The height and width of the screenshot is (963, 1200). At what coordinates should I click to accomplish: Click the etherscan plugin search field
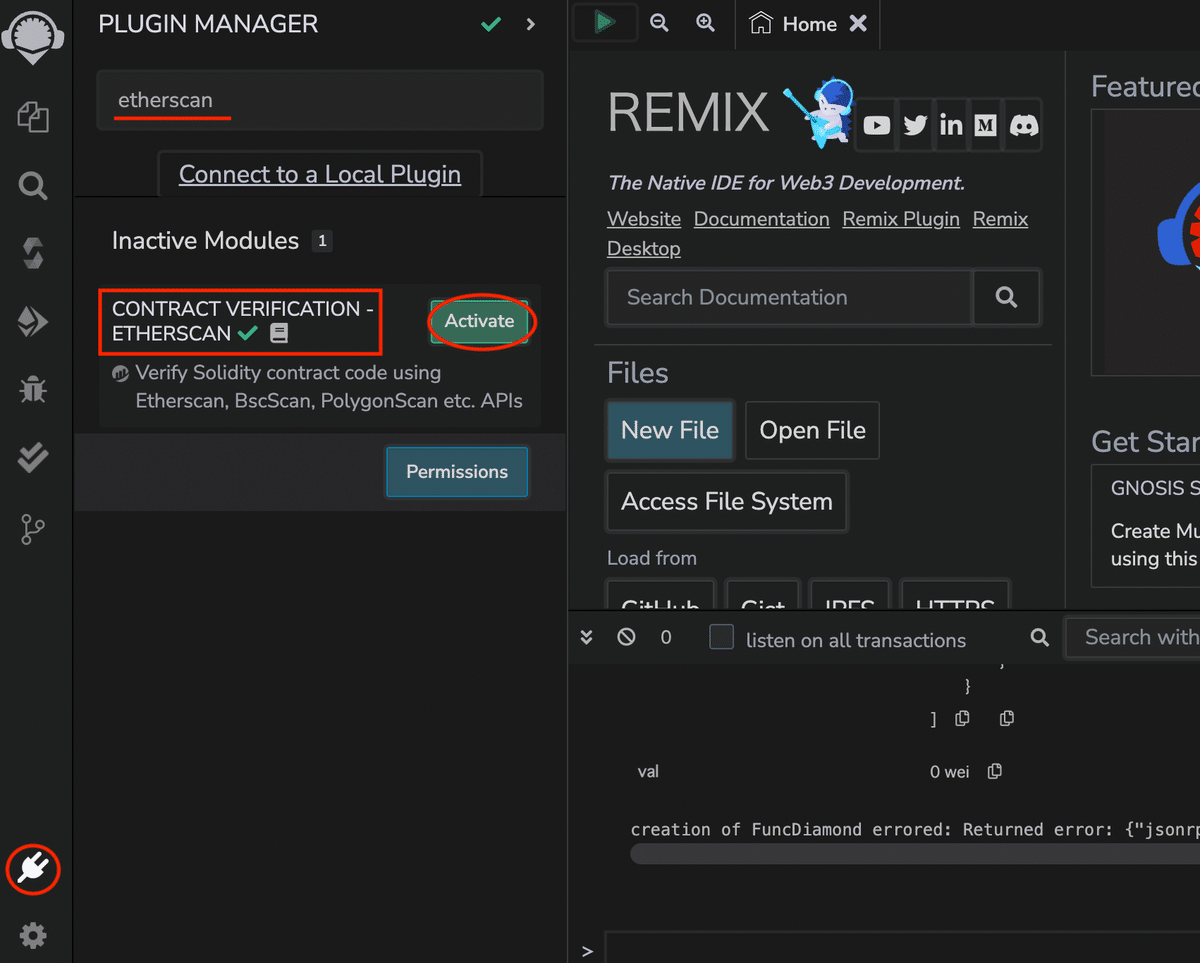pos(319,100)
